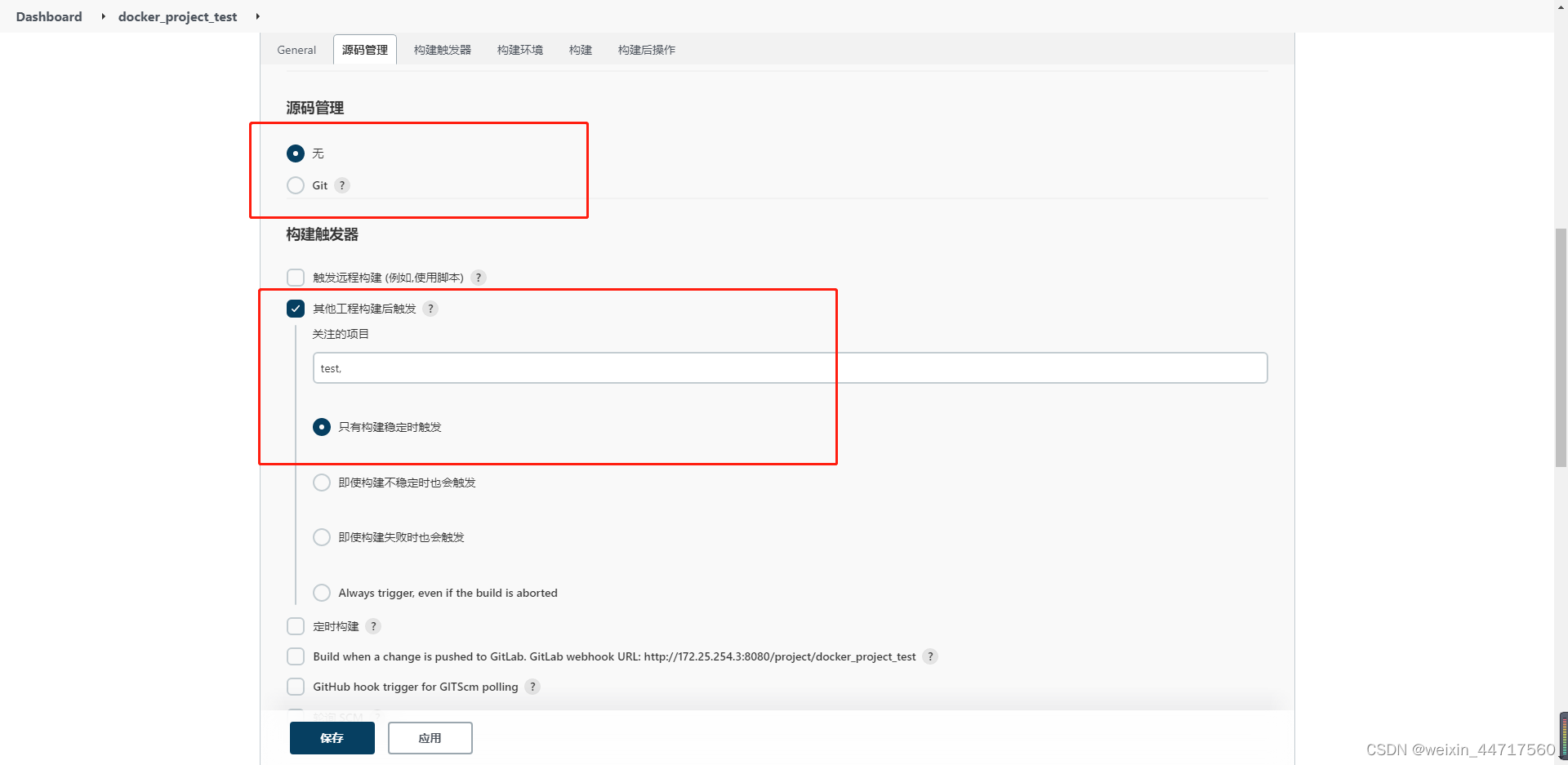Switch to the 源码管理 tab

[365, 50]
